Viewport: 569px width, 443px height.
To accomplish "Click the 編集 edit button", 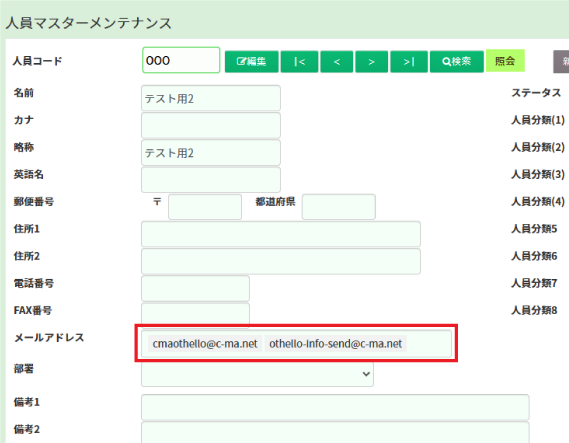I will (251, 62).
